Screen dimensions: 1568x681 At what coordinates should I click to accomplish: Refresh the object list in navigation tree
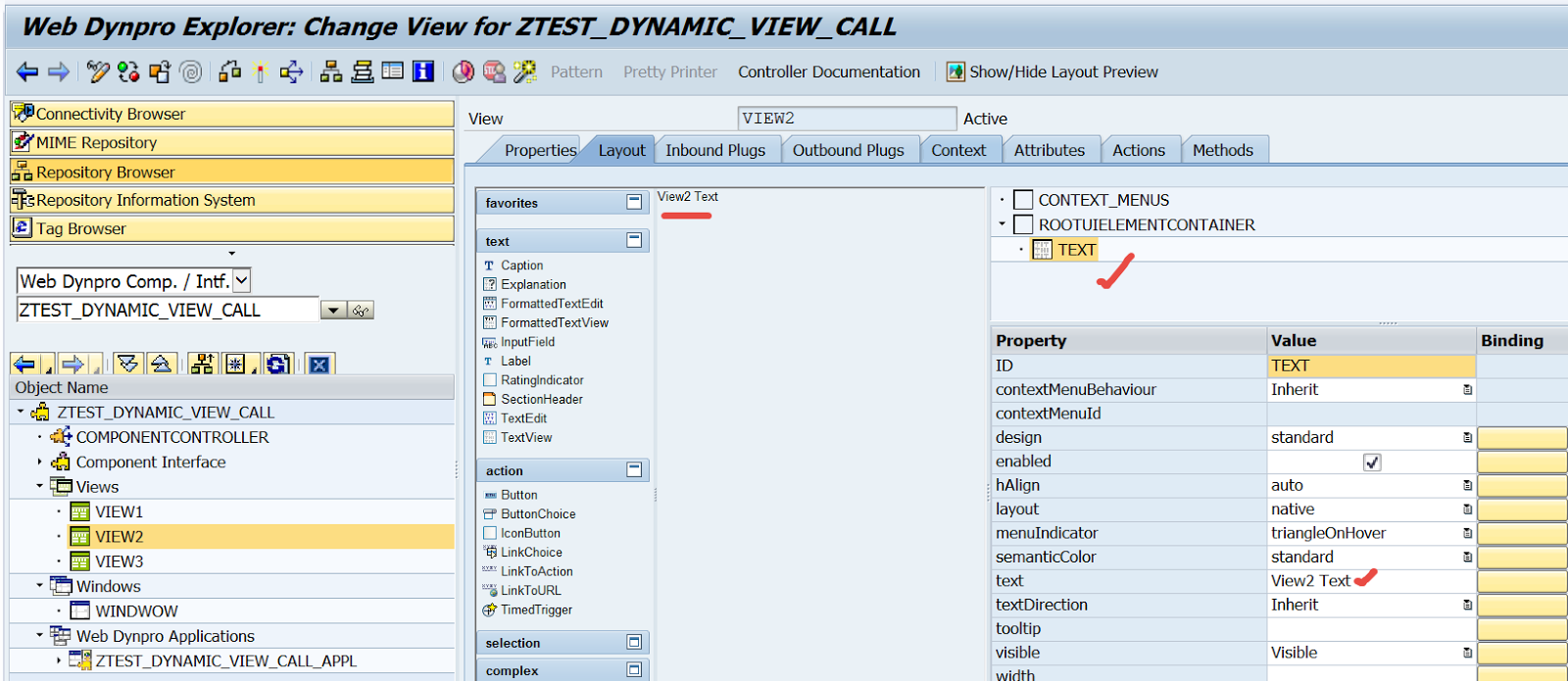click(x=277, y=365)
